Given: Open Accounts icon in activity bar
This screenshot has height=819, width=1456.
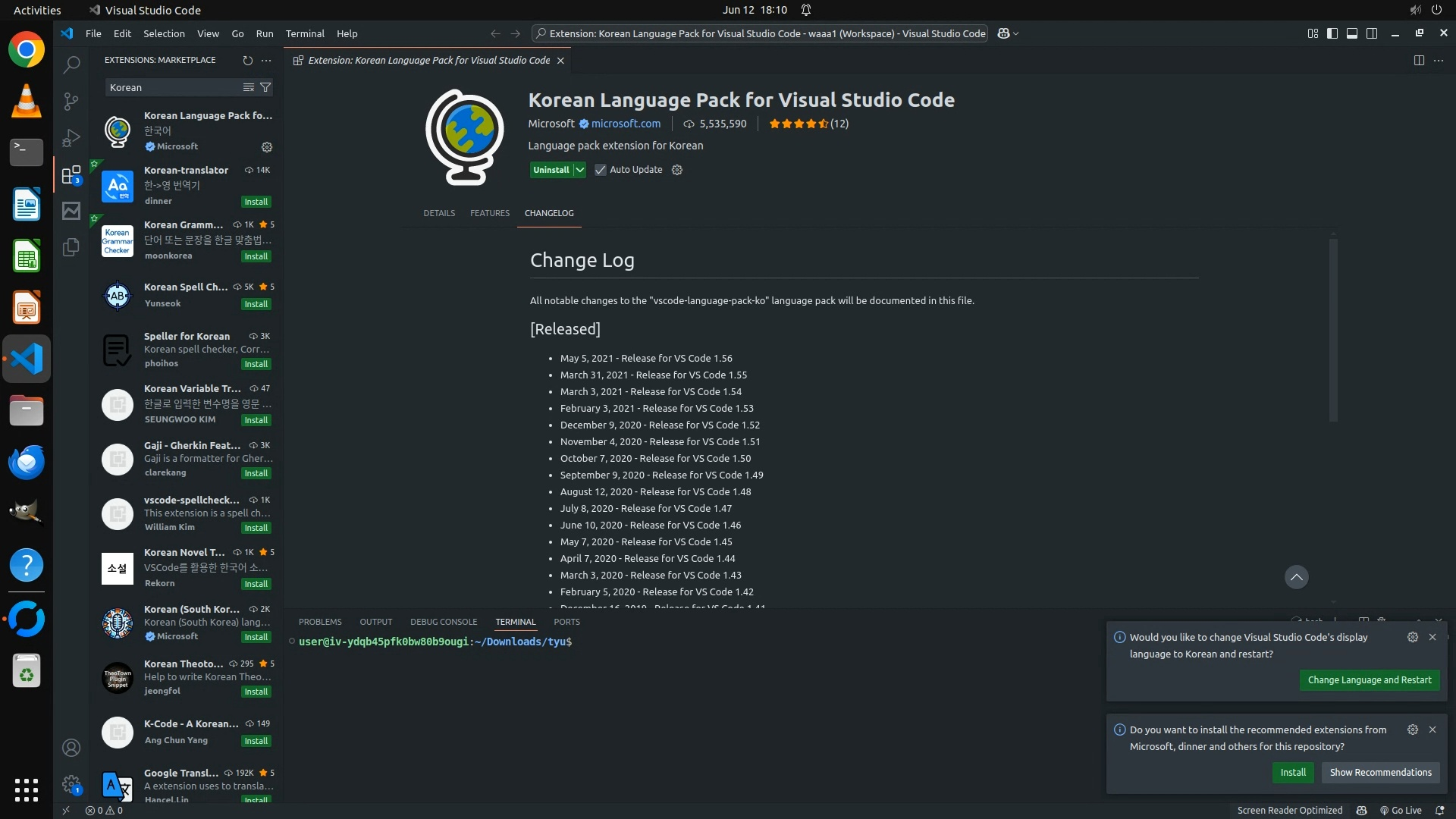Looking at the screenshot, I should (x=71, y=748).
